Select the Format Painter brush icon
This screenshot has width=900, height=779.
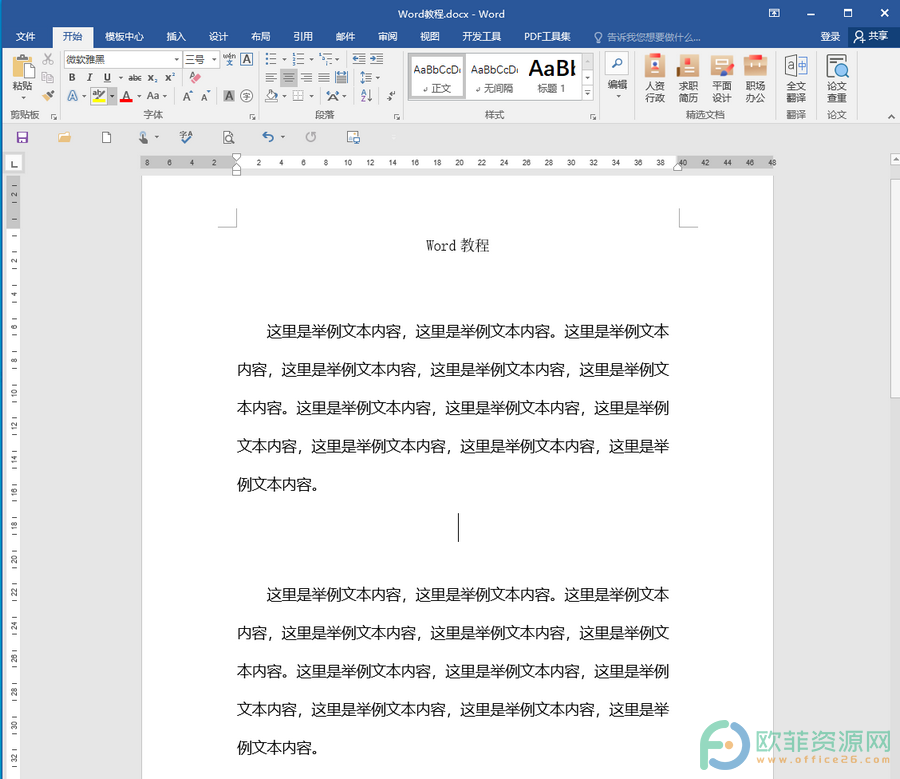[48, 95]
